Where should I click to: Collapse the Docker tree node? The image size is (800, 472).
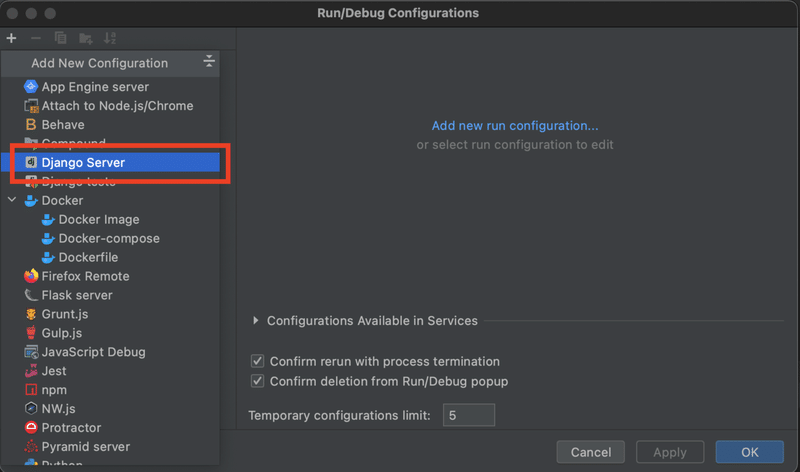(12, 200)
